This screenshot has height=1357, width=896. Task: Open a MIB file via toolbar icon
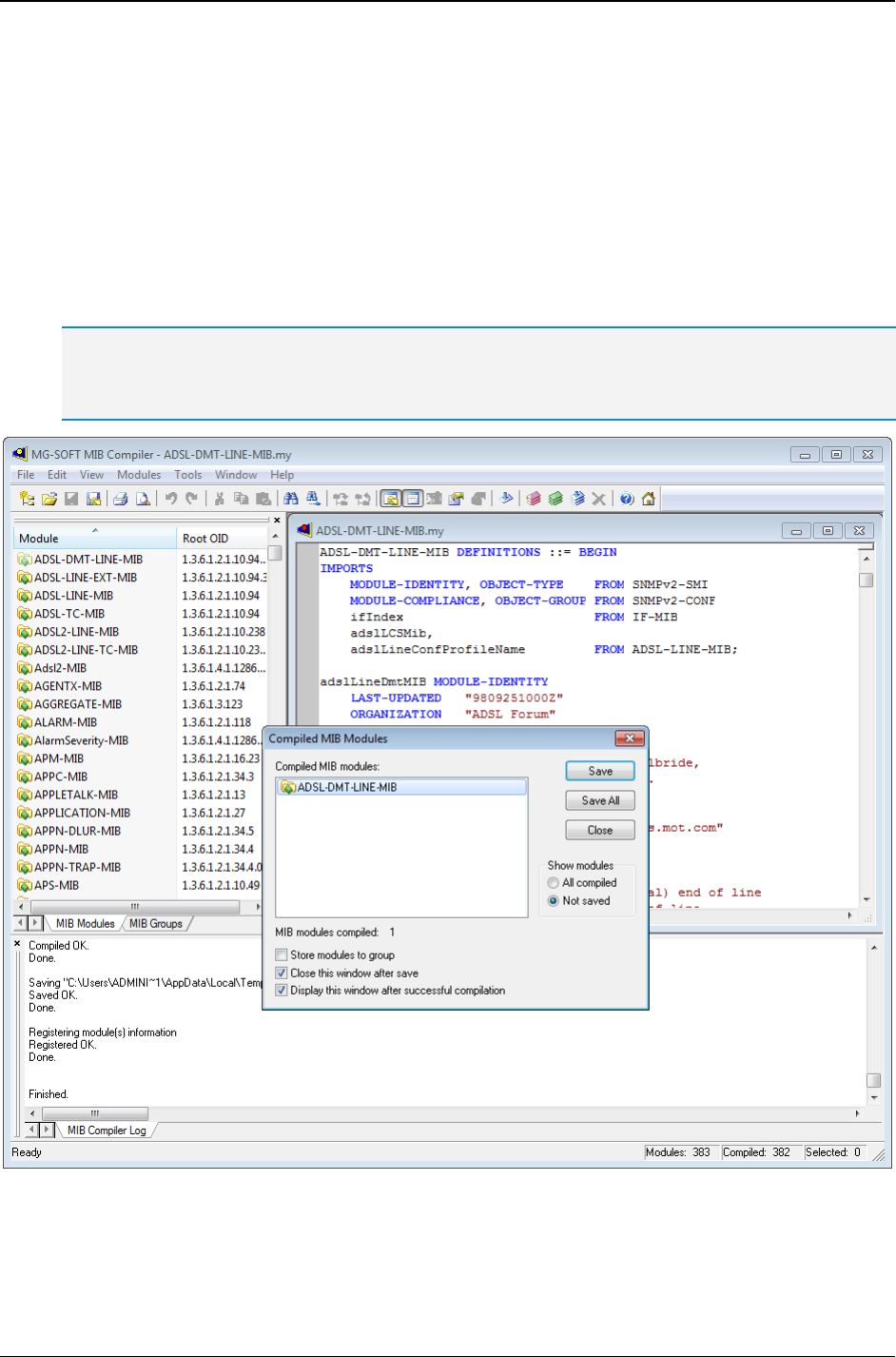click(x=49, y=499)
